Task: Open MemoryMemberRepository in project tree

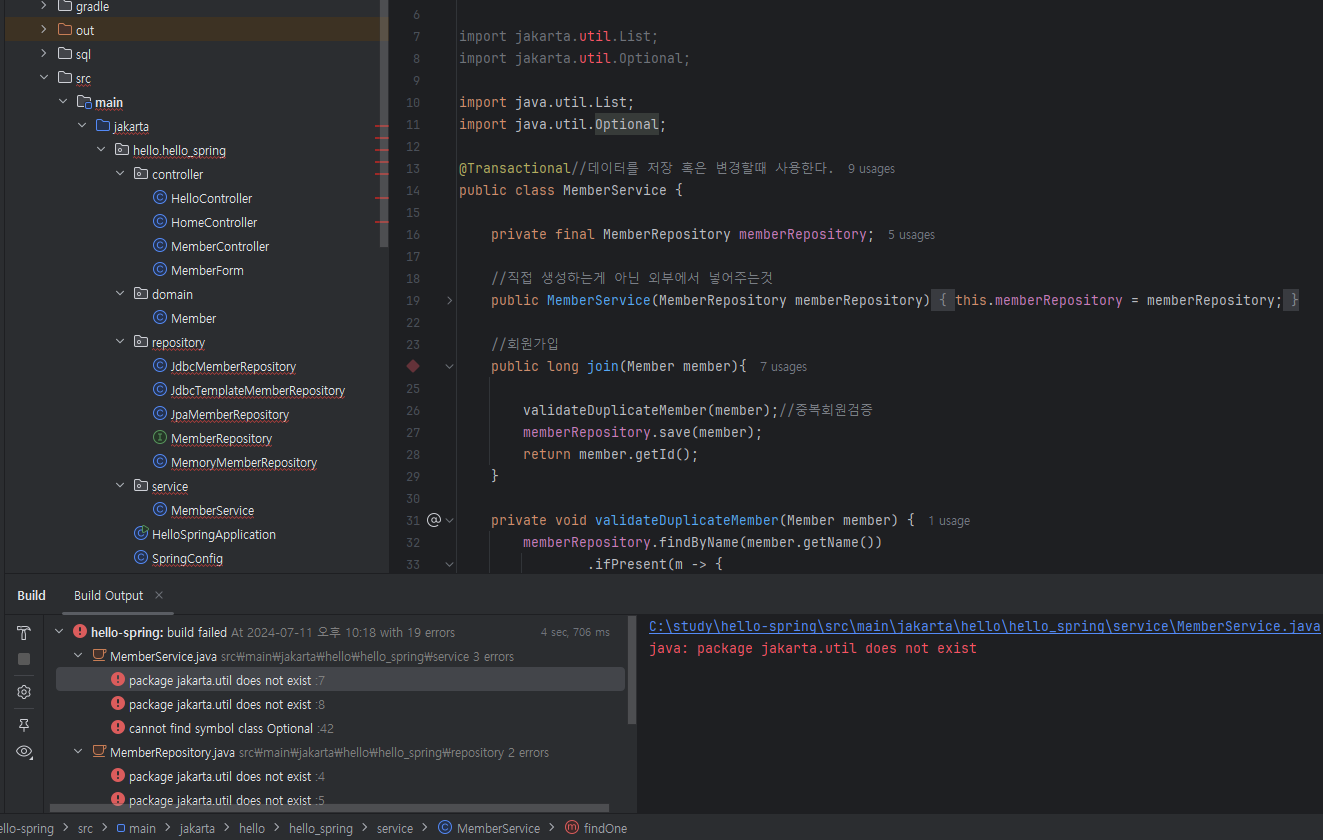Action: 244,462
